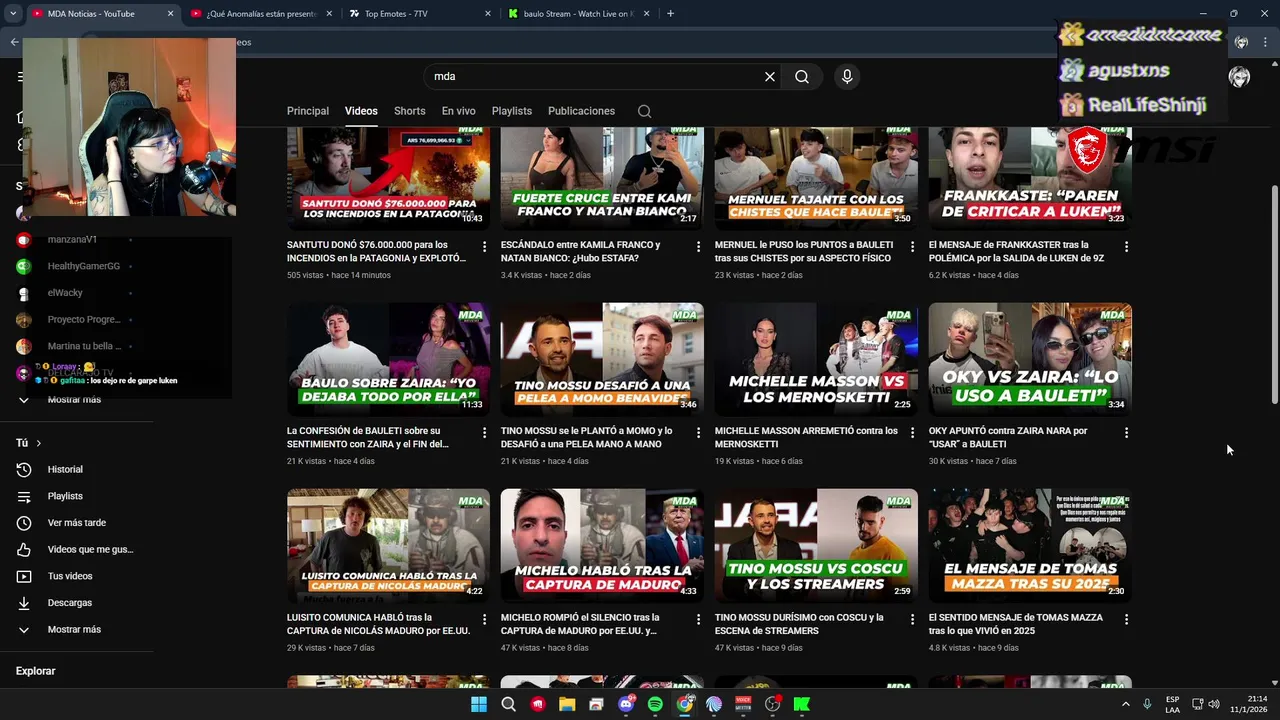Open options menu for SANTUTU DONÓ video

coord(485,246)
